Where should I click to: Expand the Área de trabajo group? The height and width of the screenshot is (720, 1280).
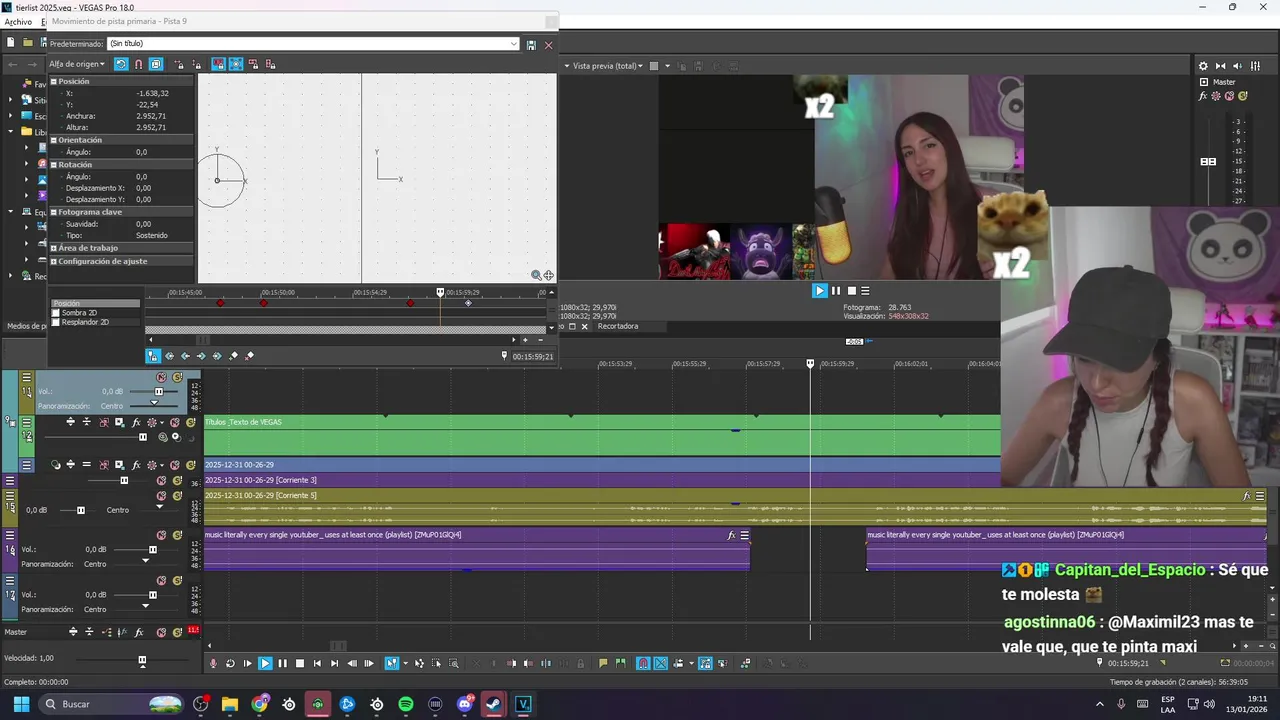pos(54,248)
